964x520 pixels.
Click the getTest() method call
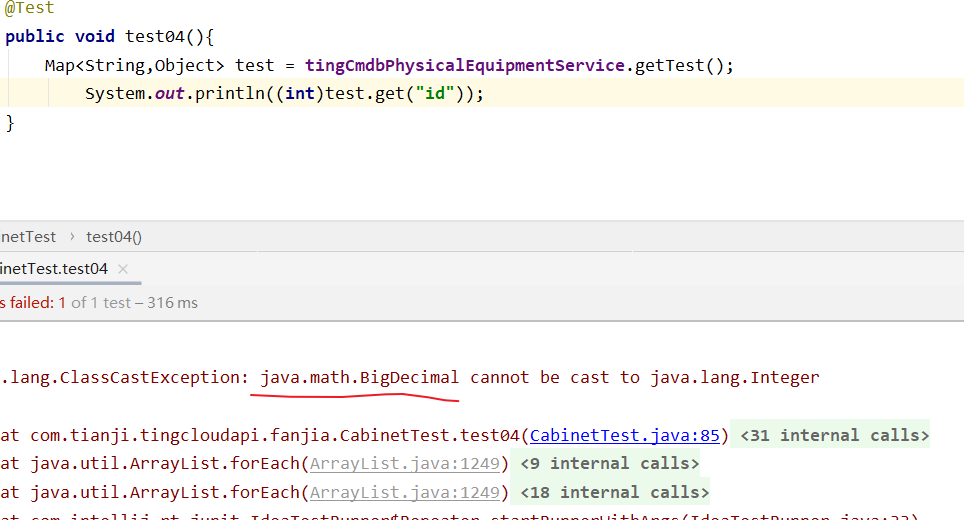pos(679,66)
